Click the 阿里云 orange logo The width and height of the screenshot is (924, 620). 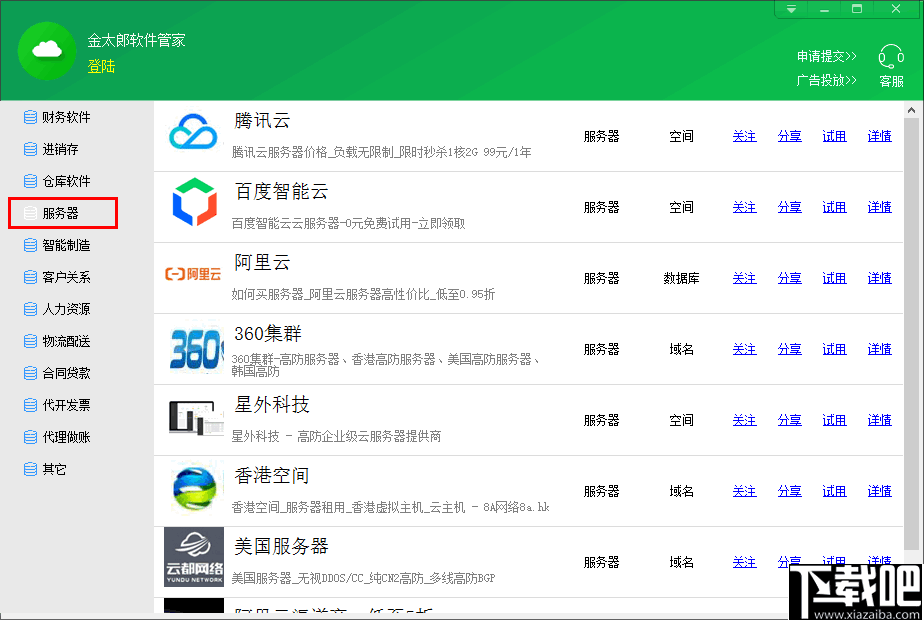pos(193,274)
